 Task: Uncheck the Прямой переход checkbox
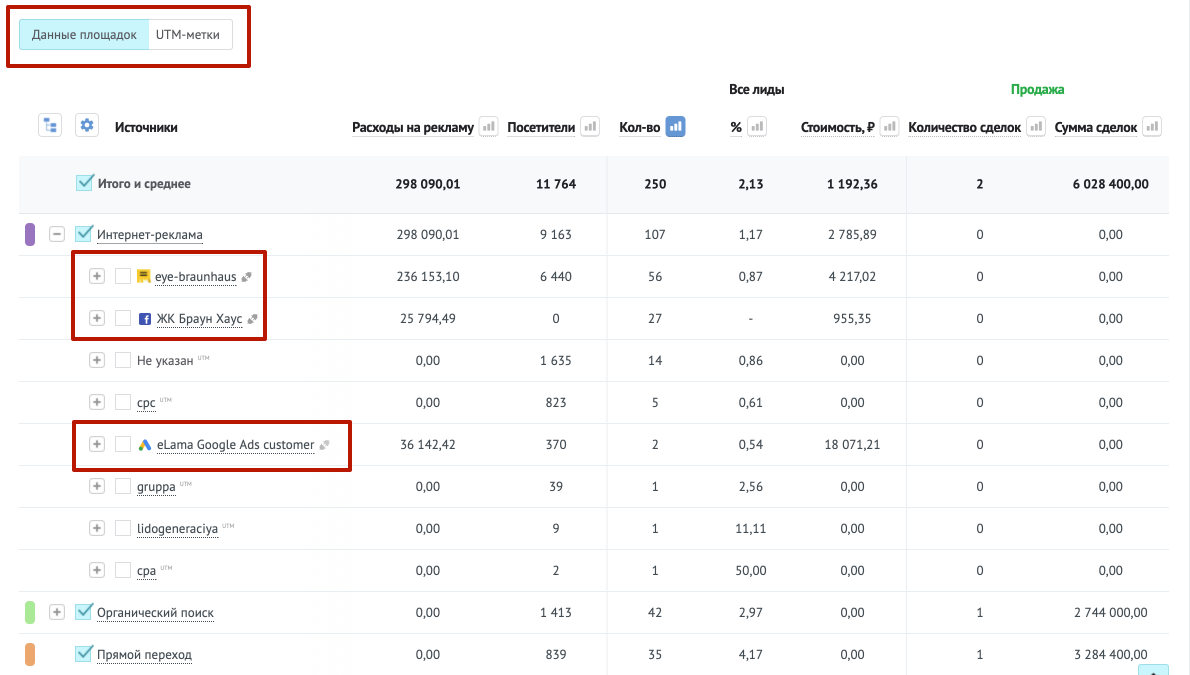[84, 654]
